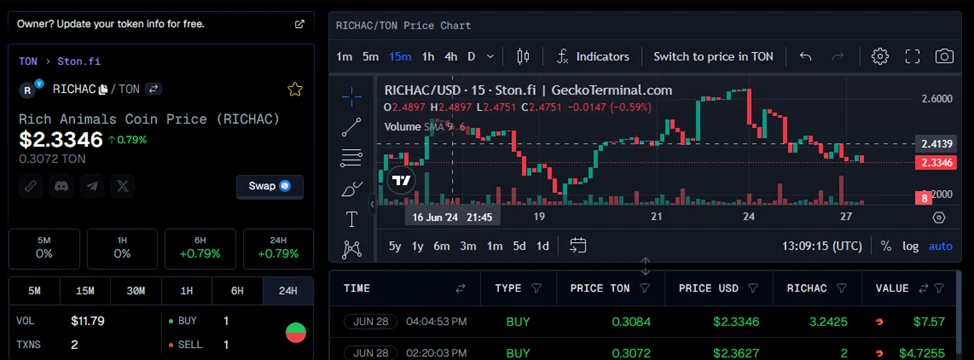
Task: Open the RICHAC column filter
Action: (842, 288)
